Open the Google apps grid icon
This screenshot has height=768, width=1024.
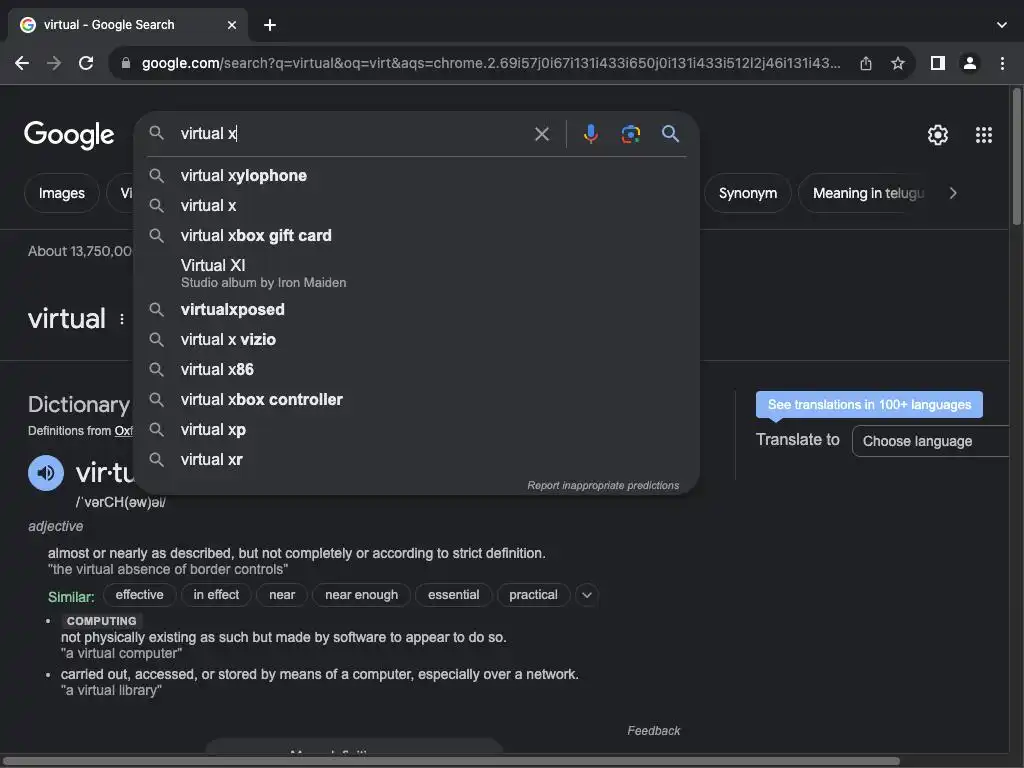pos(984,135)
